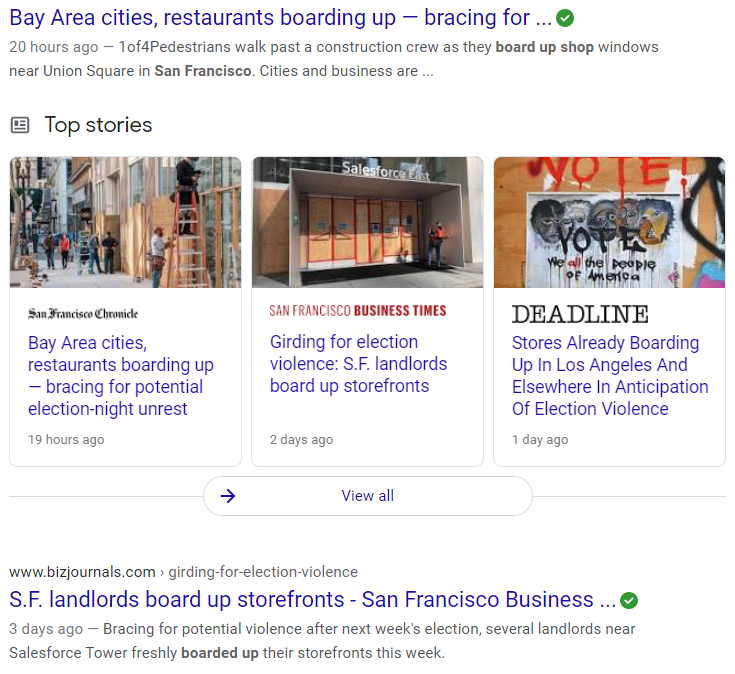Click the San Francisco Business Times logo
Image resolution: width=735 pixels, height=674 pixels.
tap(358, 311)
